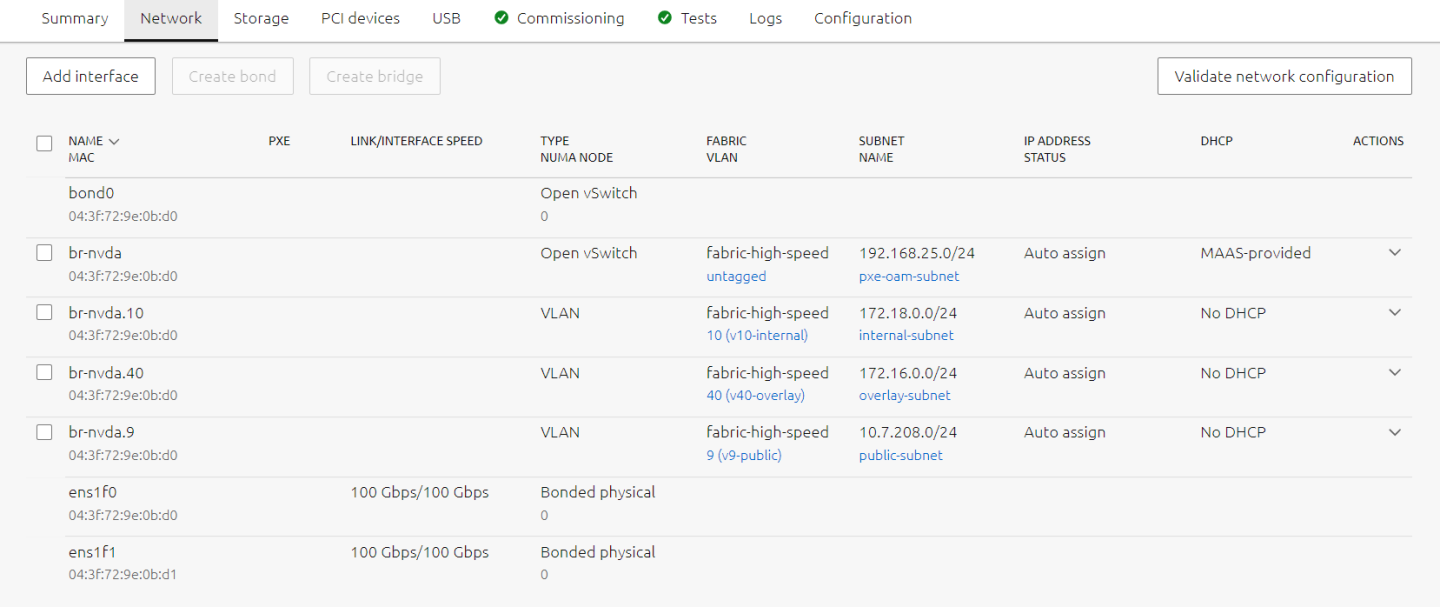
Task: Open actions chevron for br-nvda.10
Action: click(x=1395, y=313)
